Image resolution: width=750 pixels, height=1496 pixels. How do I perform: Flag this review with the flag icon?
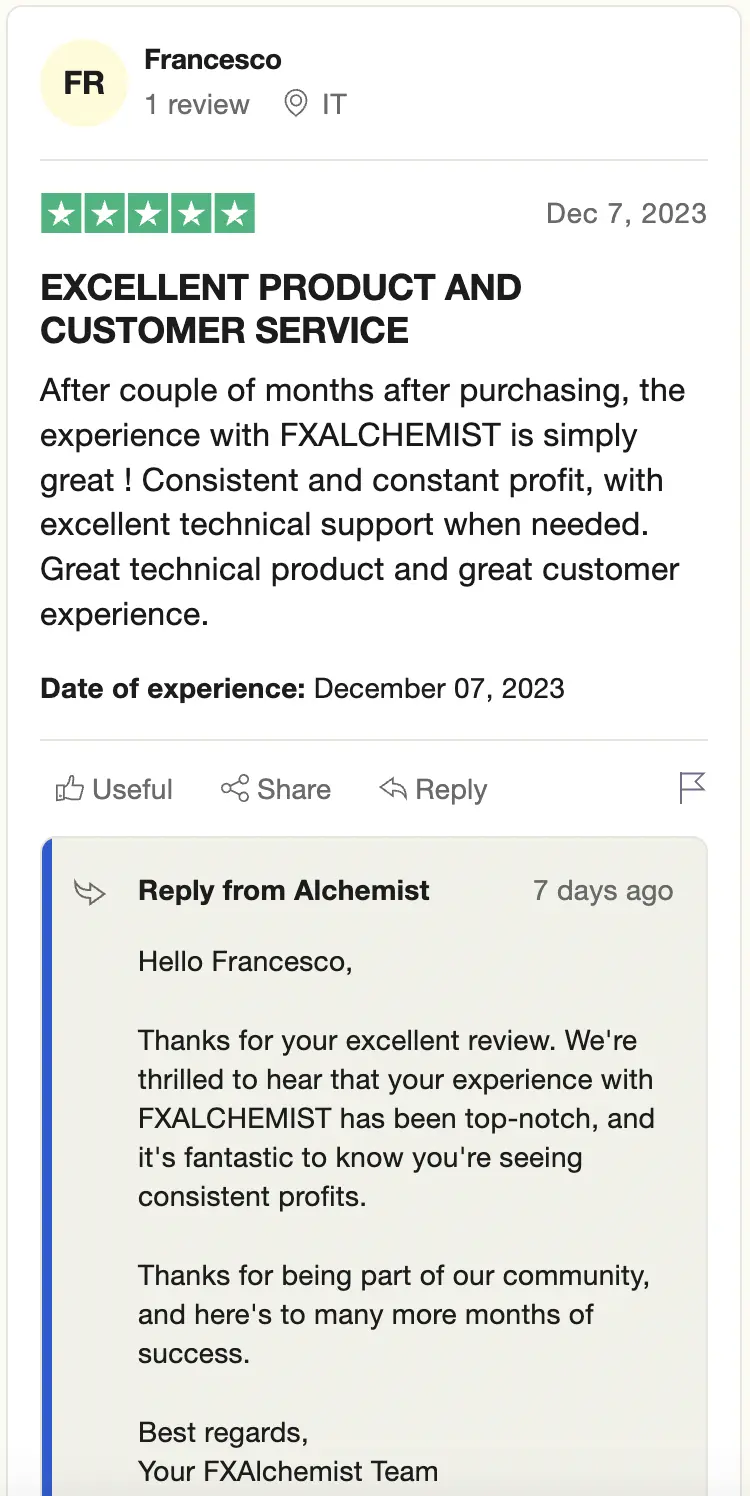coord(692,788)
